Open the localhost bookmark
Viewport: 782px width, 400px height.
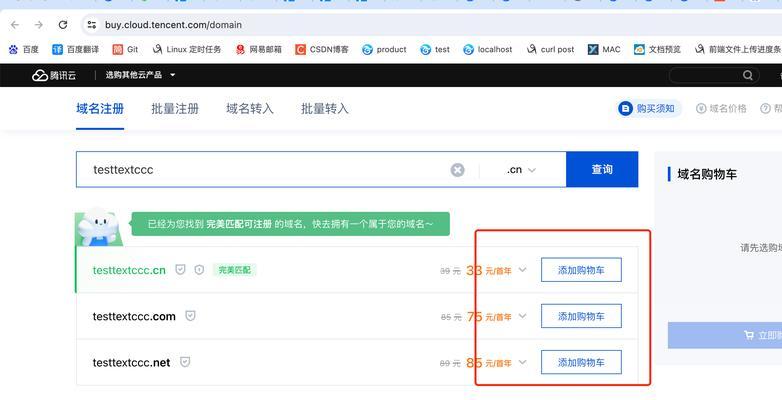488,49
